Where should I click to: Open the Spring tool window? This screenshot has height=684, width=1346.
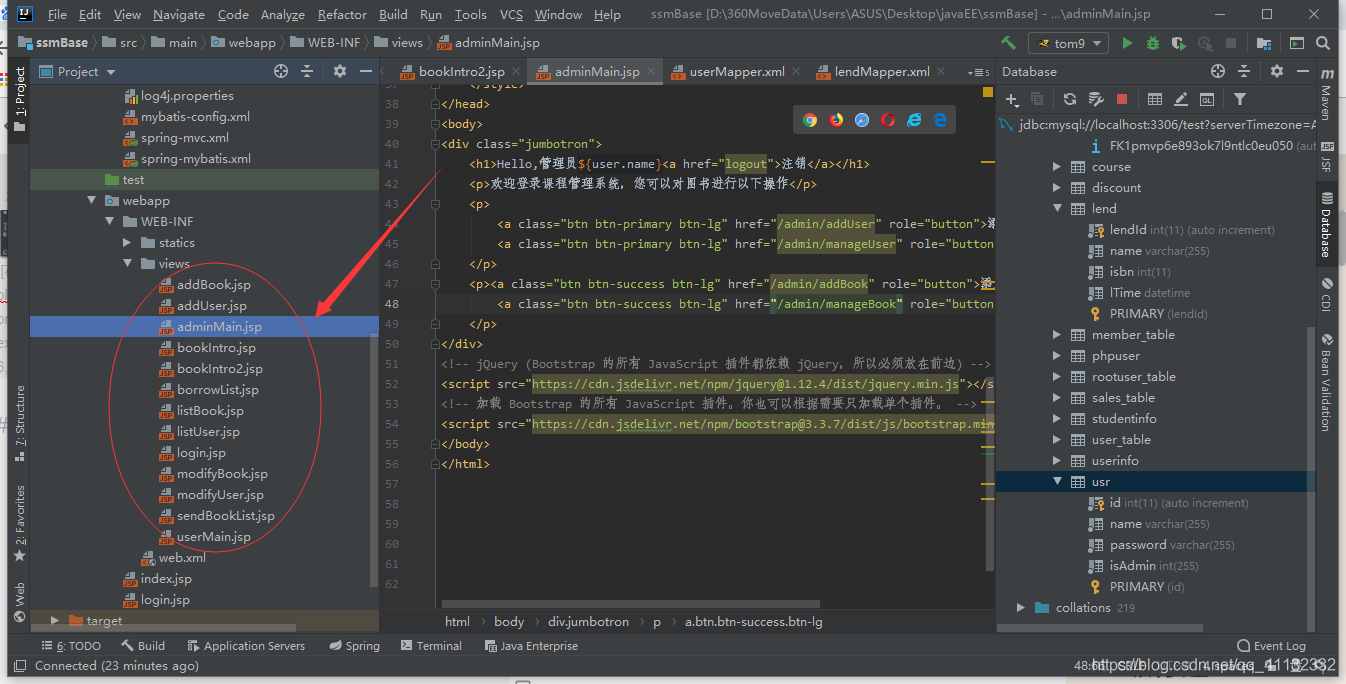click(353, 646)
